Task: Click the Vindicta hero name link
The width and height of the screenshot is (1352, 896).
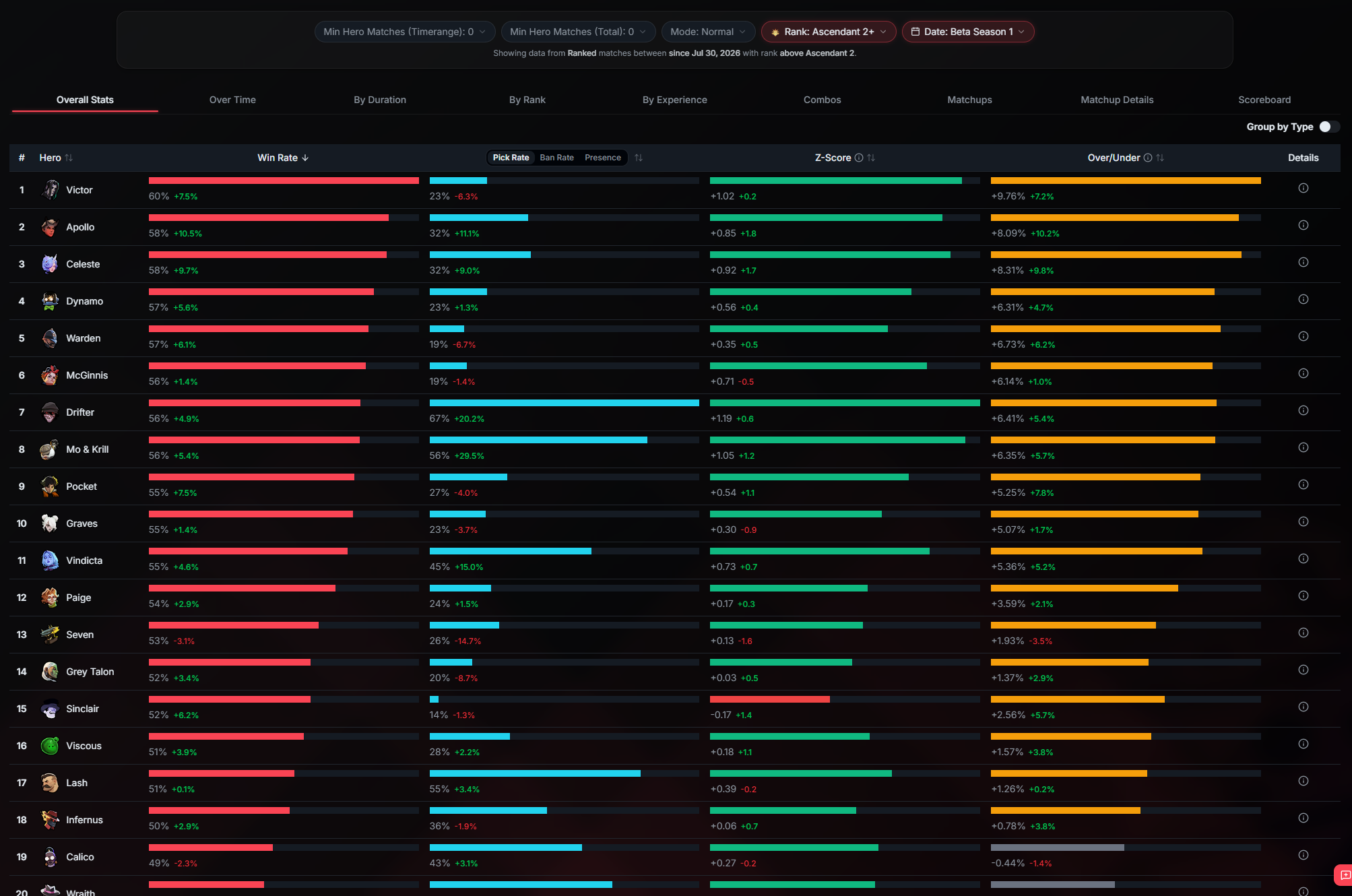Action: coord(84,561)
